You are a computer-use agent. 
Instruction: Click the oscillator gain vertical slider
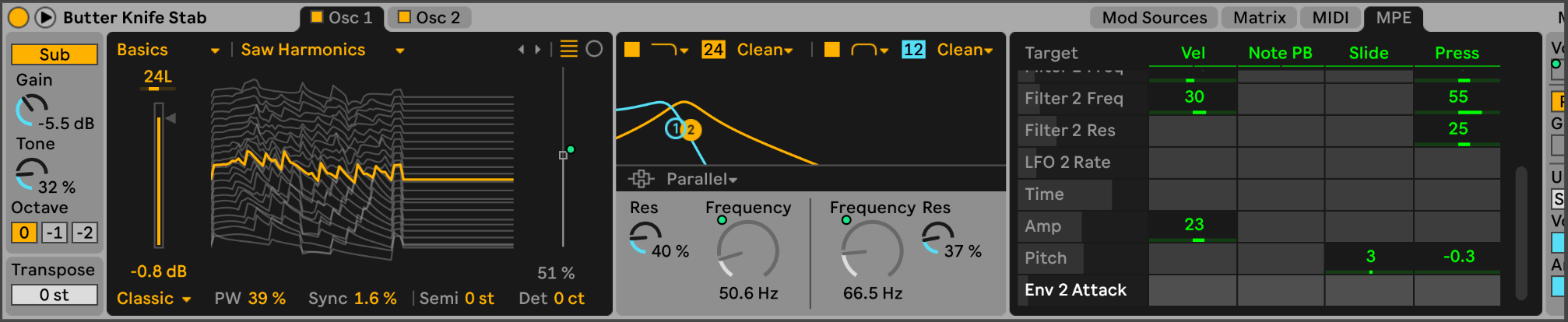pos(159,175)
